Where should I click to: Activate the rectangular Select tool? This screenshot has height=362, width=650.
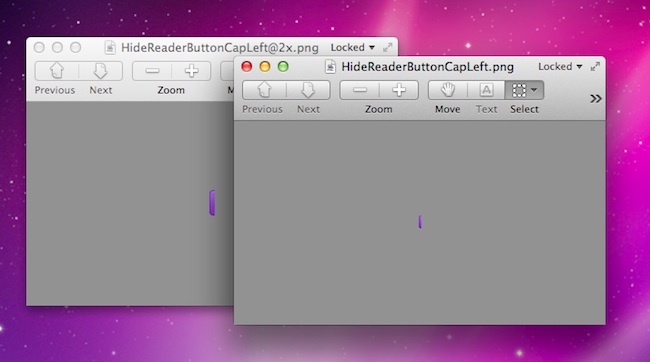[x=519, y=90]
